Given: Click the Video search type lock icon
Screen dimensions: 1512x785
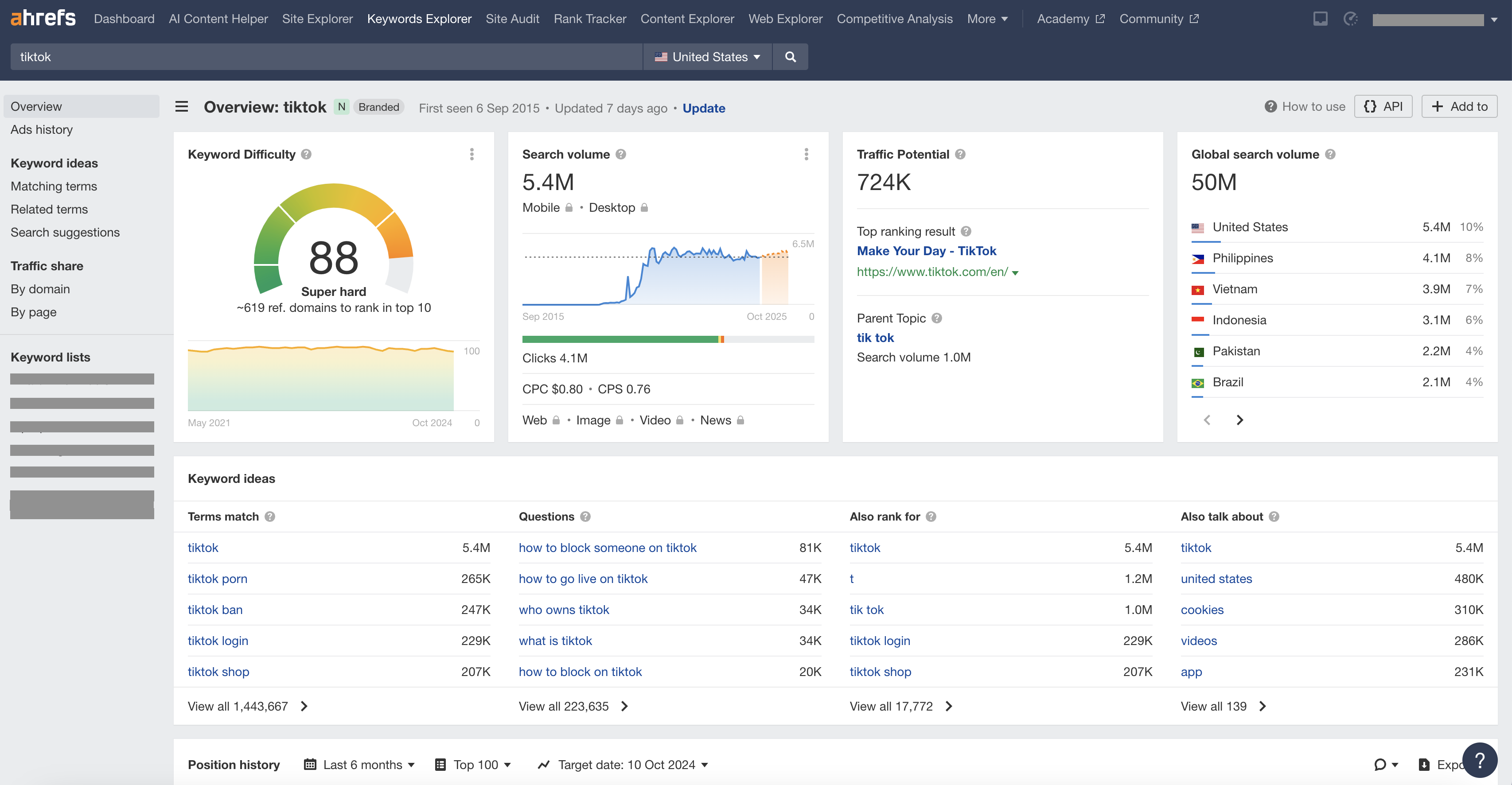Looking at the screenshot, I should 680,420.
